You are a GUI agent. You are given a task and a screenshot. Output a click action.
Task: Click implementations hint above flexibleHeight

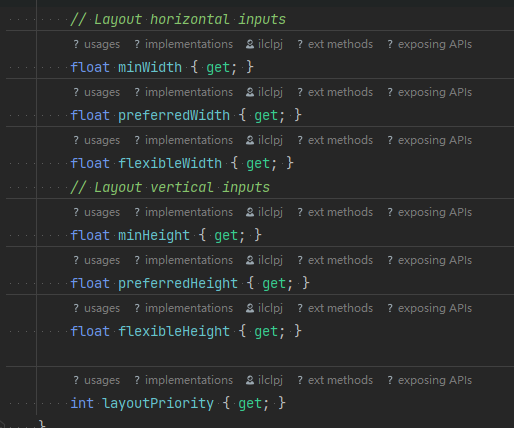pyautogui.click(x=184, y=308)
